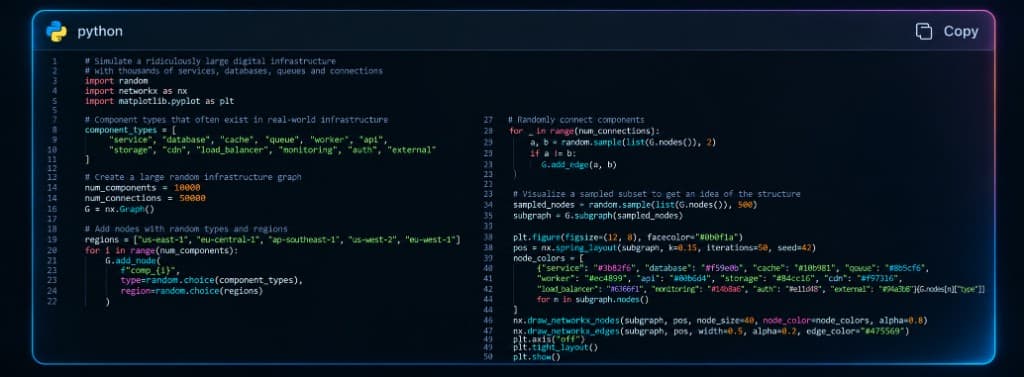Click the line "nx.draw_networkx_edges(subgraph, pos...)"
1024x377 pixels.
[x=711, y=331]
